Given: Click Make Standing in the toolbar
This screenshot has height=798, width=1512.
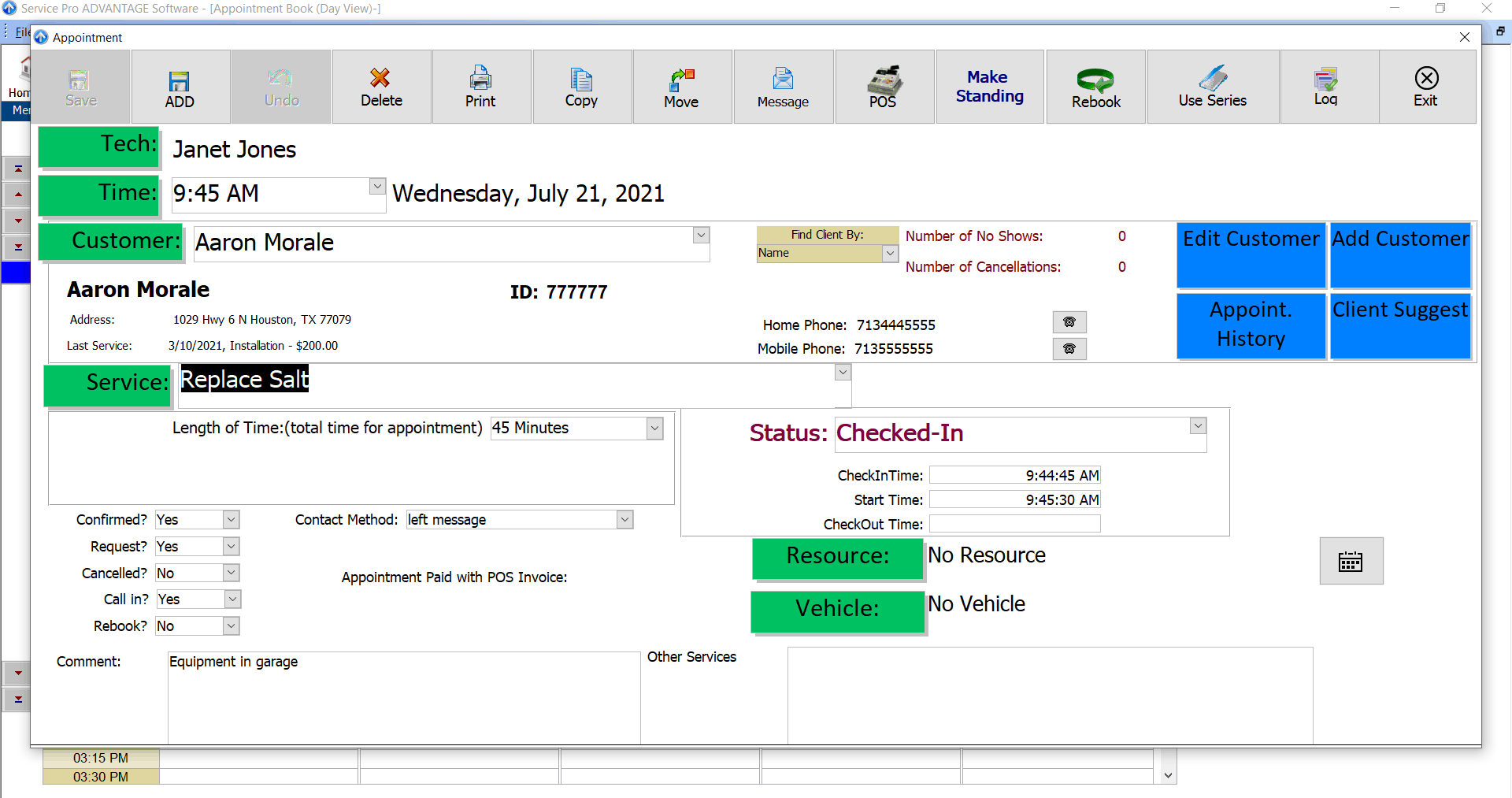Looking at the screenshot, I should click(x=990, y=87).
